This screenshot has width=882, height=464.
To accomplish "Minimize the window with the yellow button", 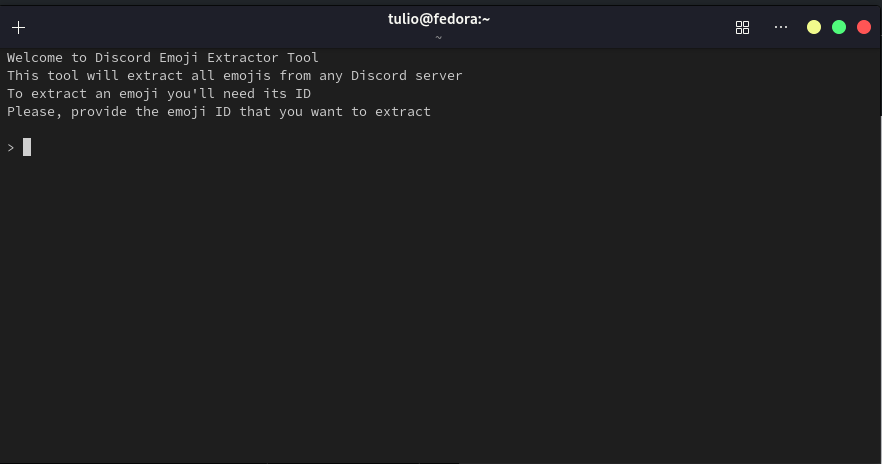I will coord(814,27).
